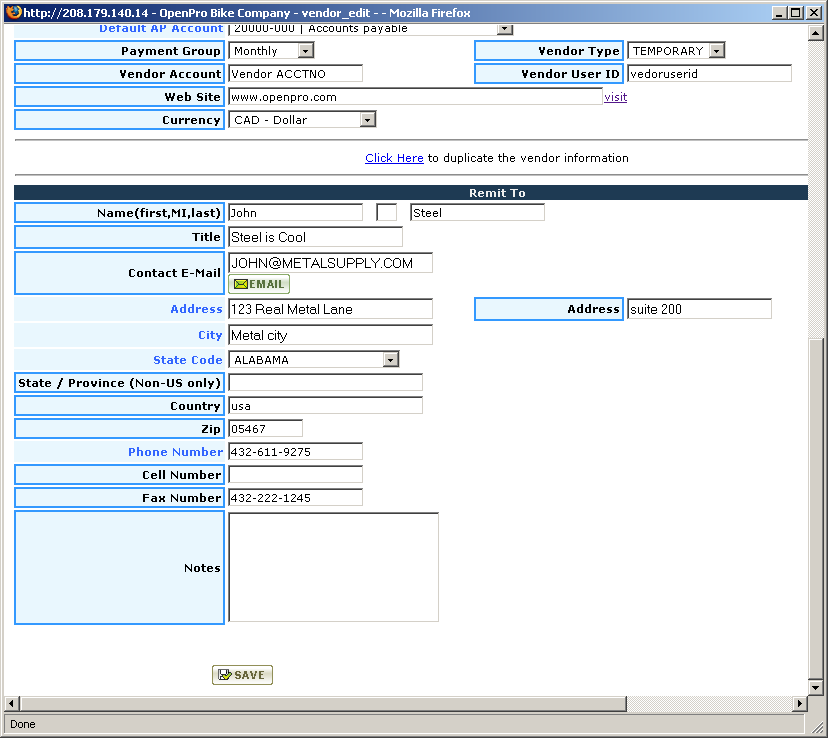828x738 pixels.
Task: Focus the Cell Number field
Action: [295, 475]
